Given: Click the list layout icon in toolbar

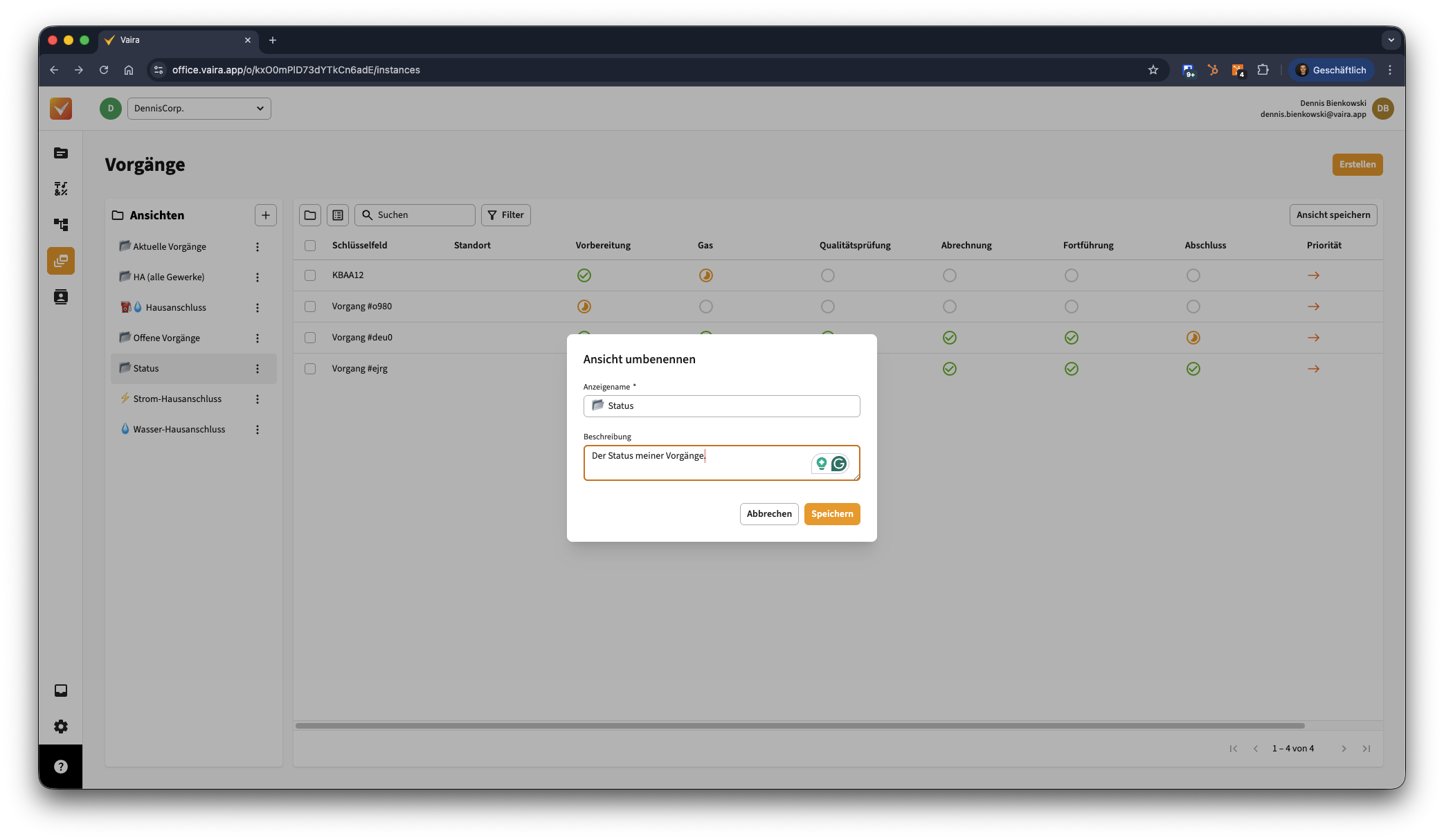Looking at the screenshot, I should coord(338,215).
